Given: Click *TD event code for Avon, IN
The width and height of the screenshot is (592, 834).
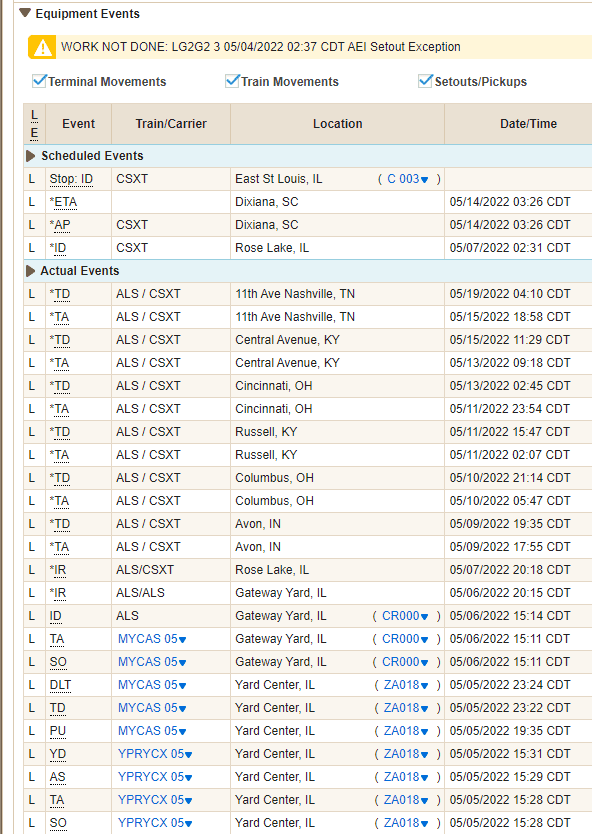Looking at the screenshot, I should [60, 524].
